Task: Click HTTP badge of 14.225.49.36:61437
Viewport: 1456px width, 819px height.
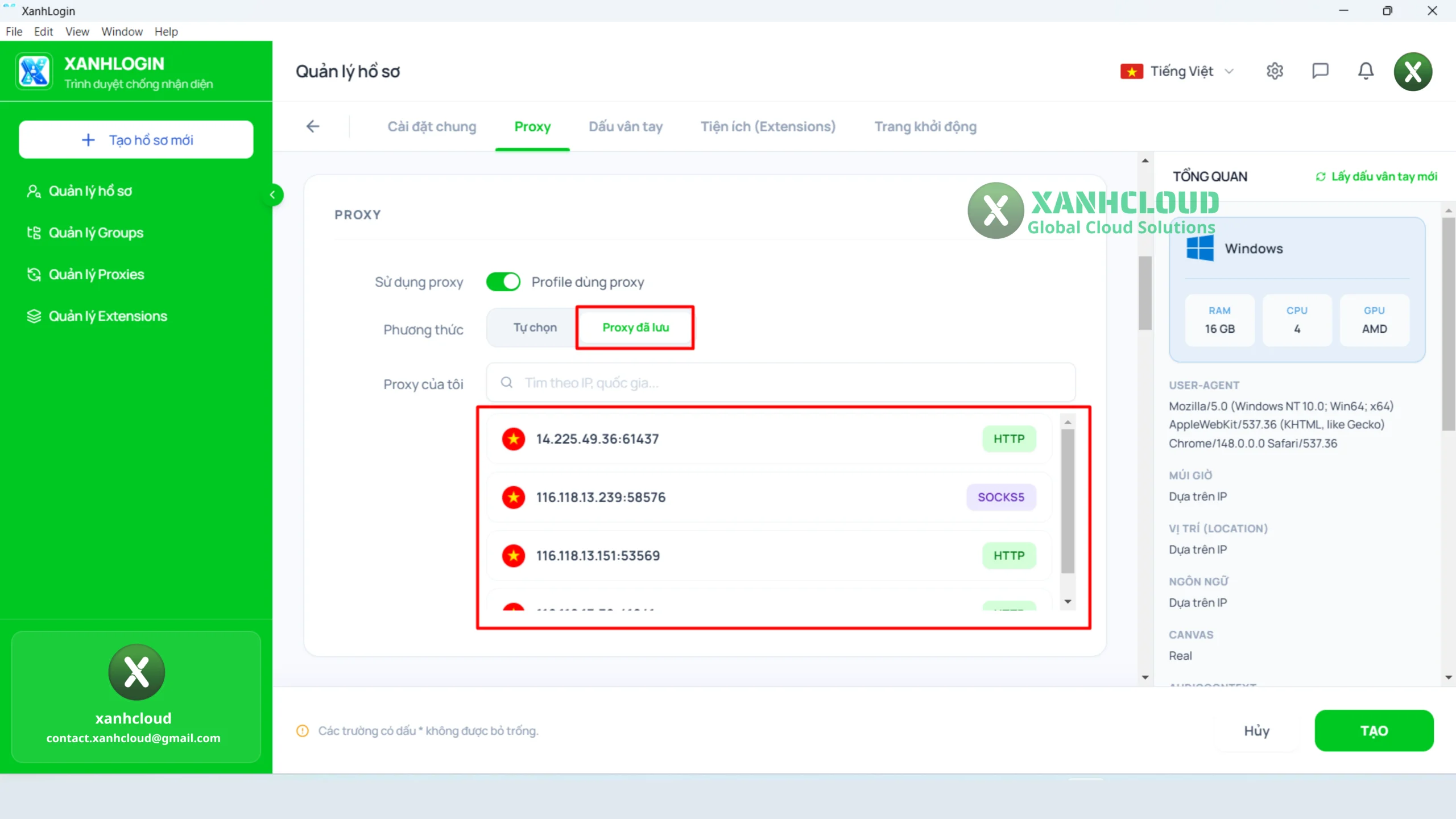Action: (x=1008, y=439)
